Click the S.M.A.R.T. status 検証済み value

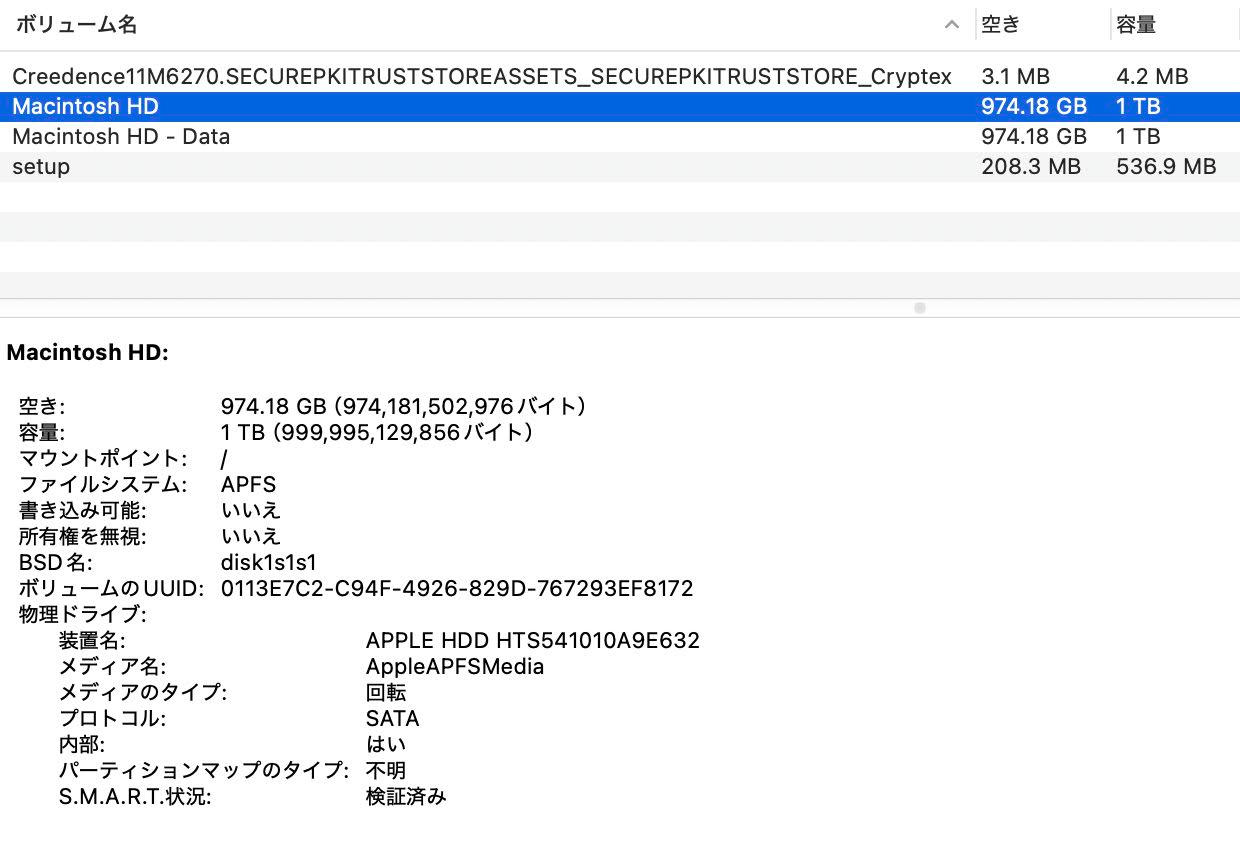[x=406, y=796]
